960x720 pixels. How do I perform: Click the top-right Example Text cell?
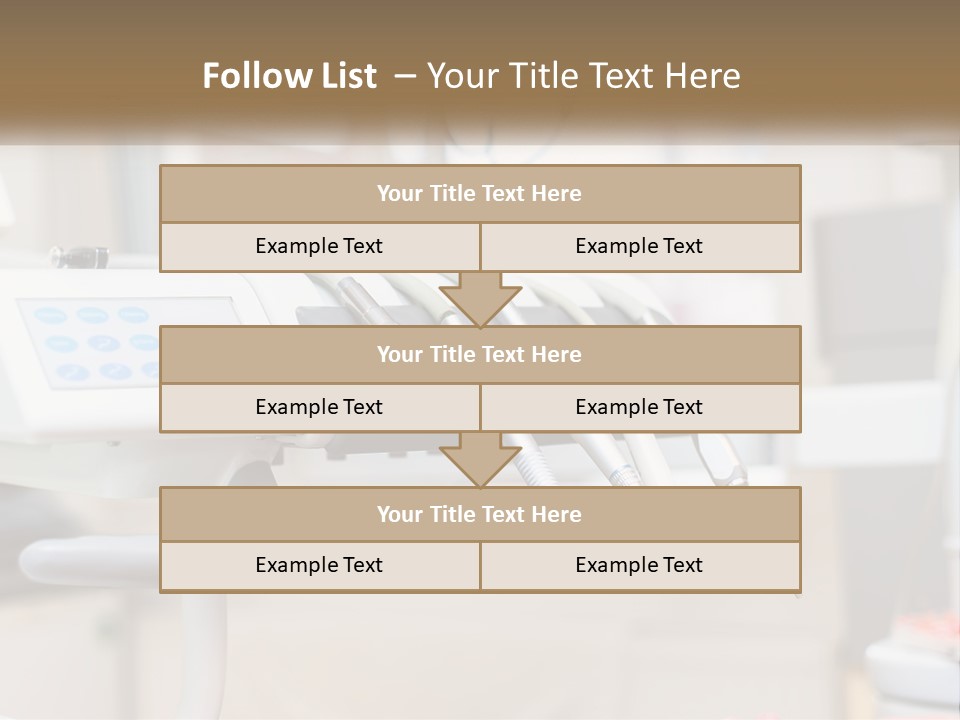[x=640, y=246]
